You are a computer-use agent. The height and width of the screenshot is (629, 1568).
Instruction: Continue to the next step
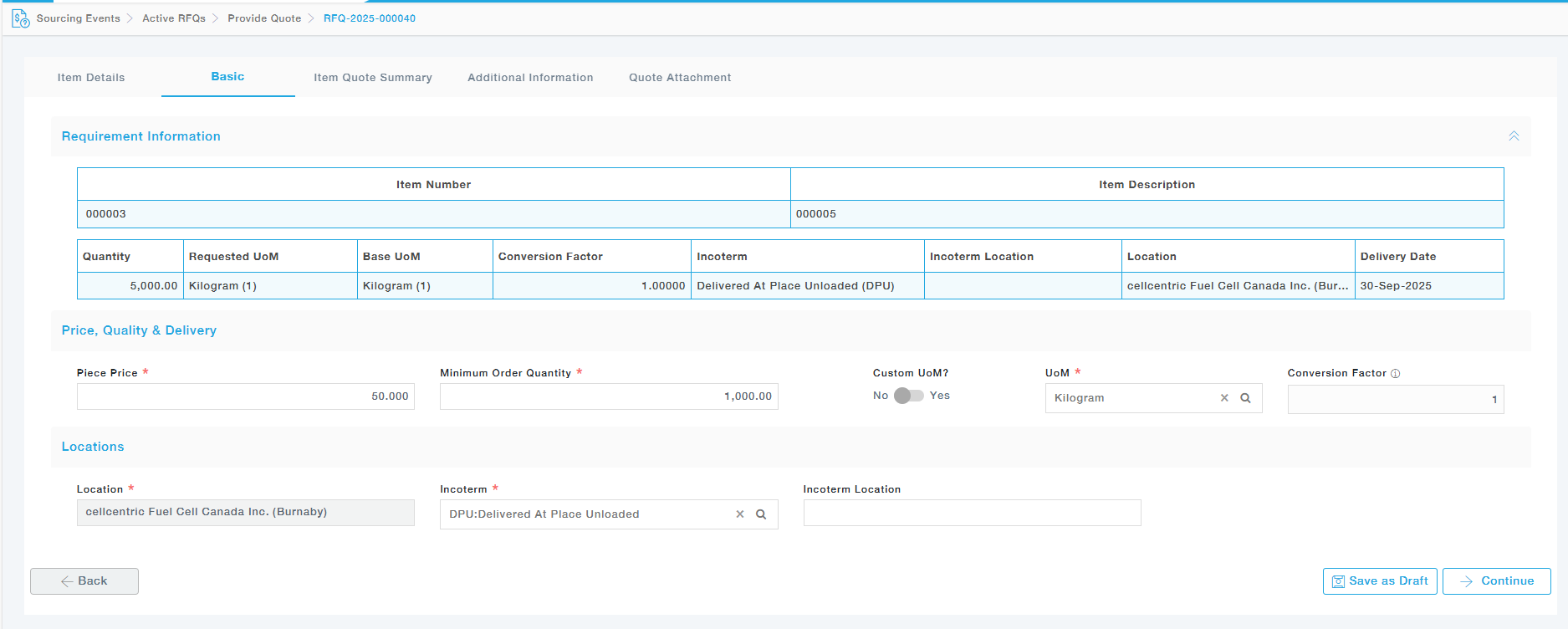[1496, 581]
